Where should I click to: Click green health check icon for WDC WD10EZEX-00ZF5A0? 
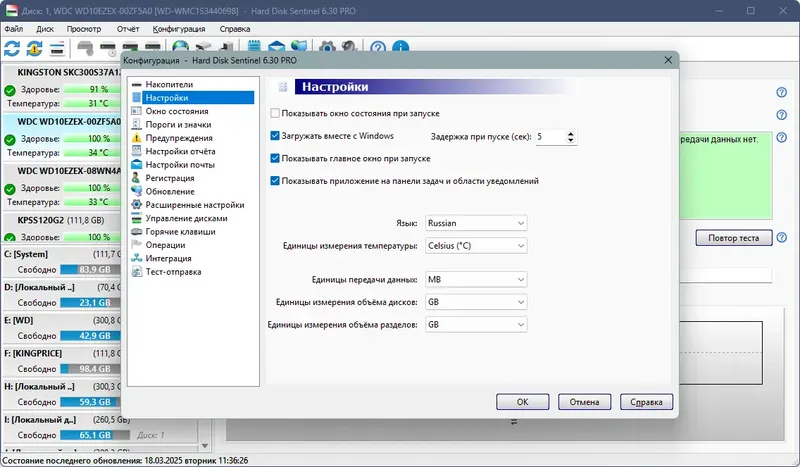tap(10, 140)
